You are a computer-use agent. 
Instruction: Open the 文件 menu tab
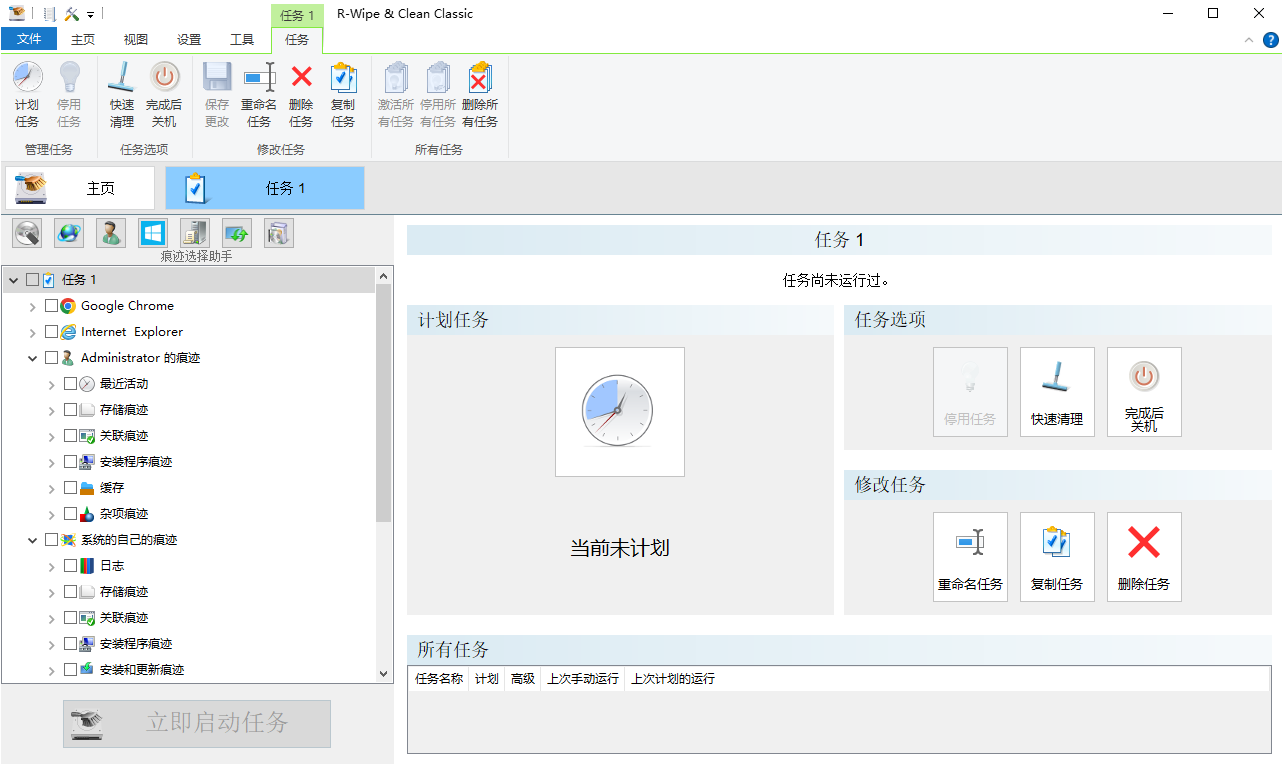(29, 39)
